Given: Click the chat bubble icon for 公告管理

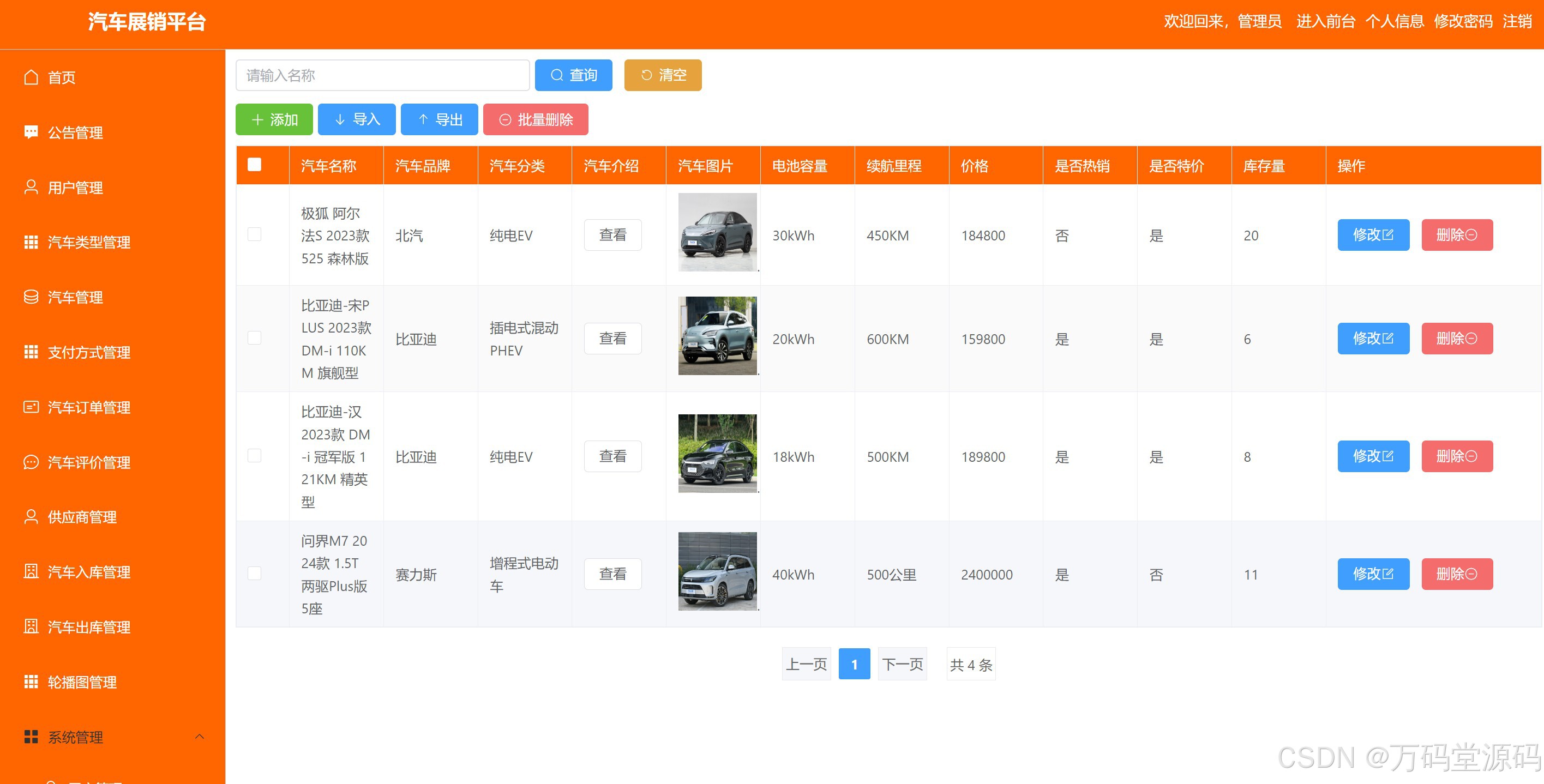Looking at the screenshot, I should 31,132.
